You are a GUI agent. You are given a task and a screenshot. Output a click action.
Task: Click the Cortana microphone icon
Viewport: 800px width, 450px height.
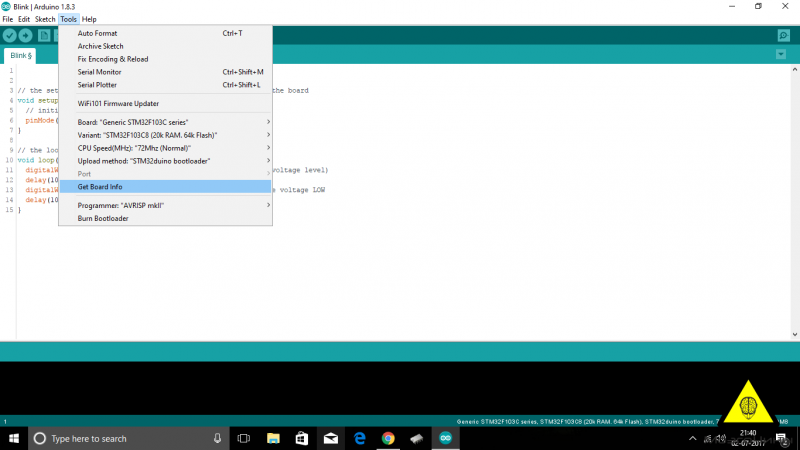[x=217, y=438]
